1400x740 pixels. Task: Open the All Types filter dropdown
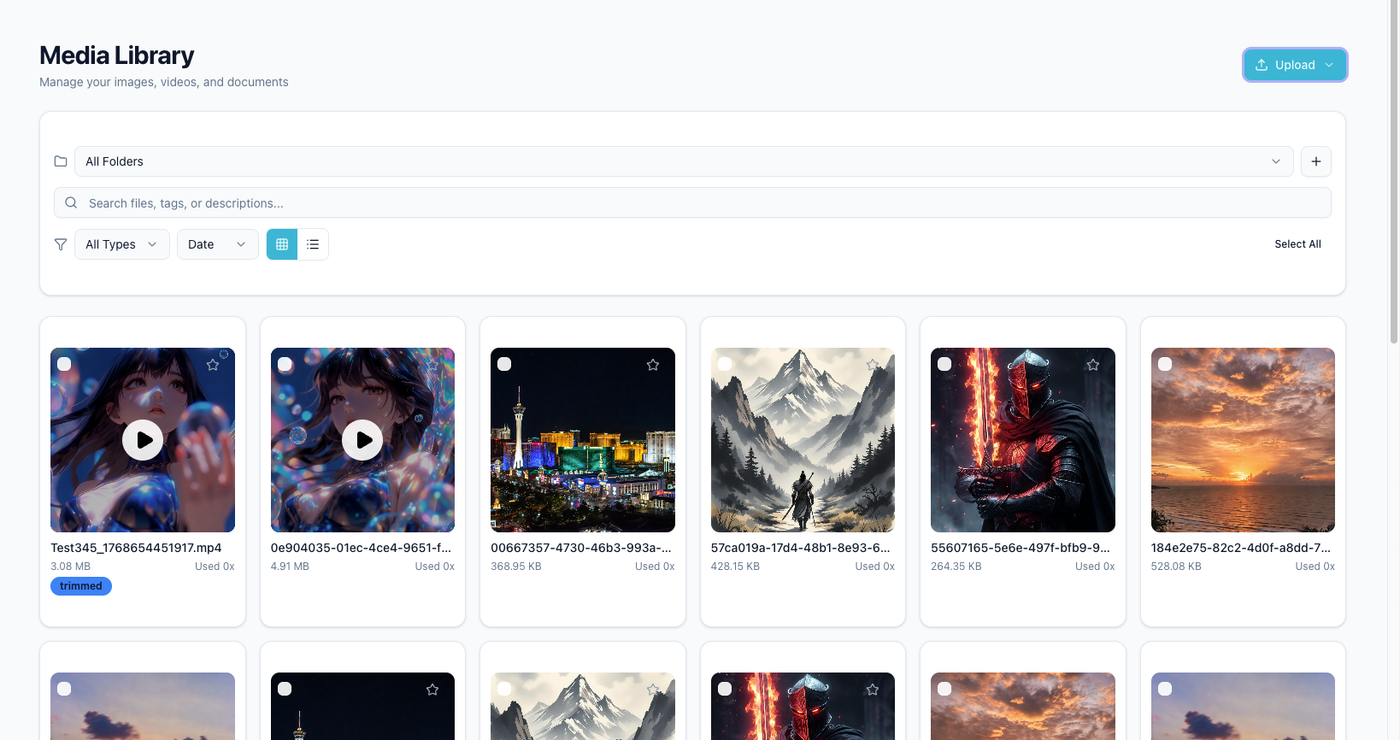coord(122,244)
